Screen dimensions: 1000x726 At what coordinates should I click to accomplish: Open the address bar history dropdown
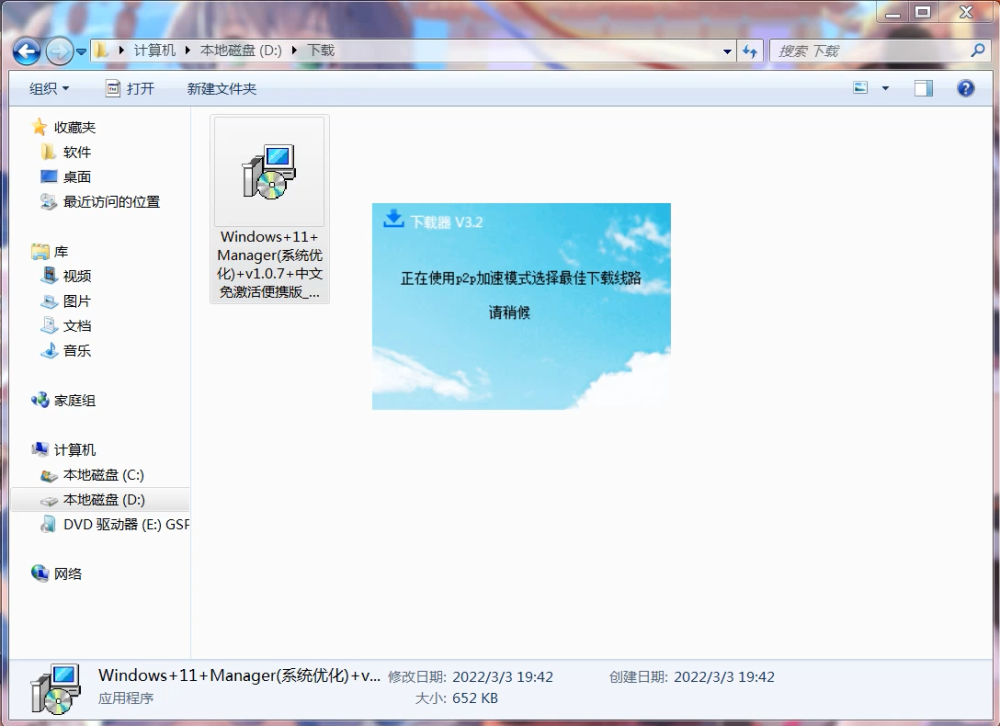pyautogui.click(x=727, y=51)
